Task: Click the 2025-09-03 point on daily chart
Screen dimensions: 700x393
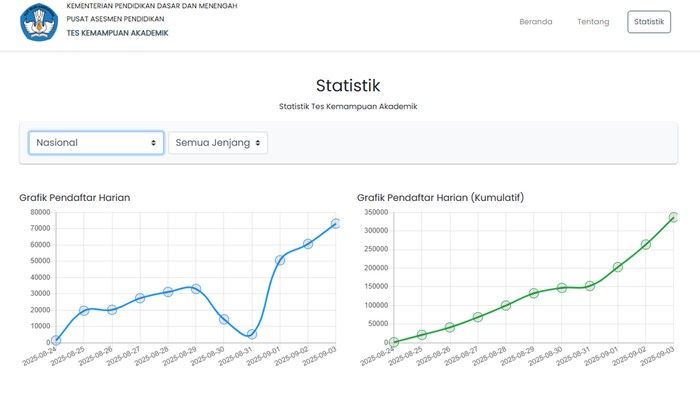Action: pyautogui.click(x=336, y=224)
